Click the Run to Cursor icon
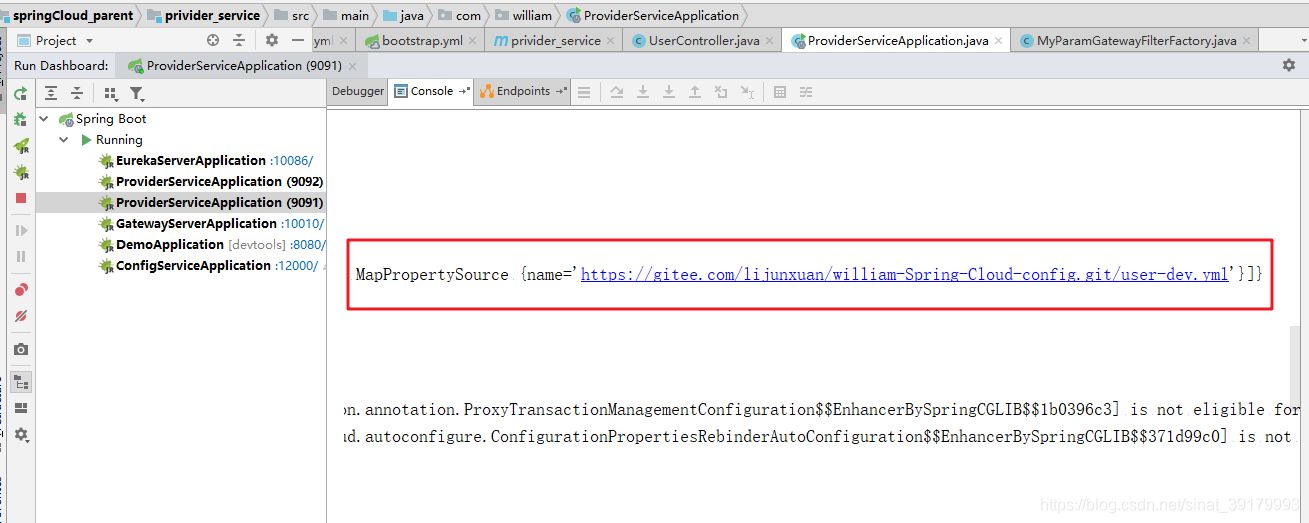Viewport: 1309px width, 523px height. coord(747,92)
